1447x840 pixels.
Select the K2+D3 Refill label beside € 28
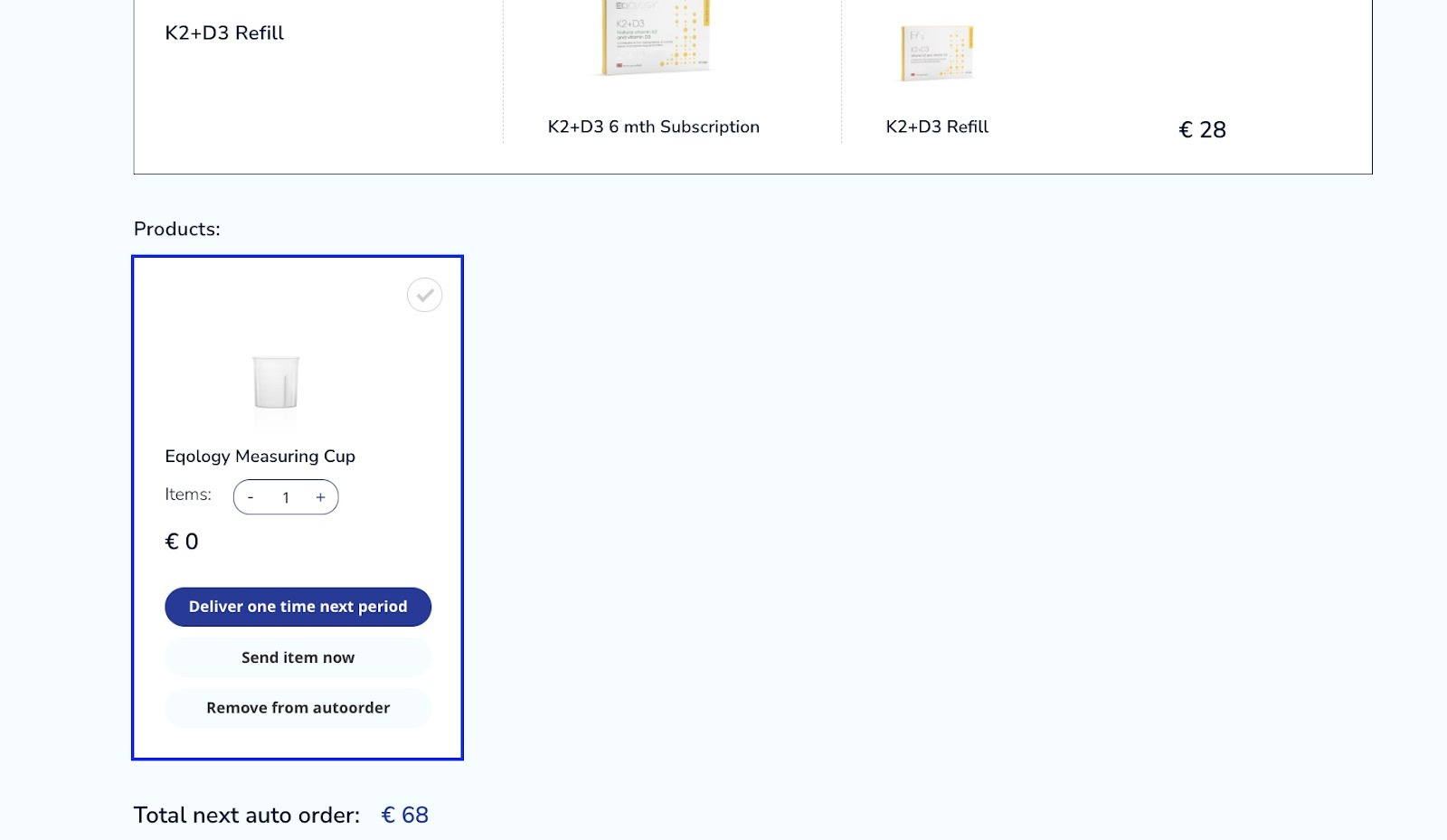937,127
